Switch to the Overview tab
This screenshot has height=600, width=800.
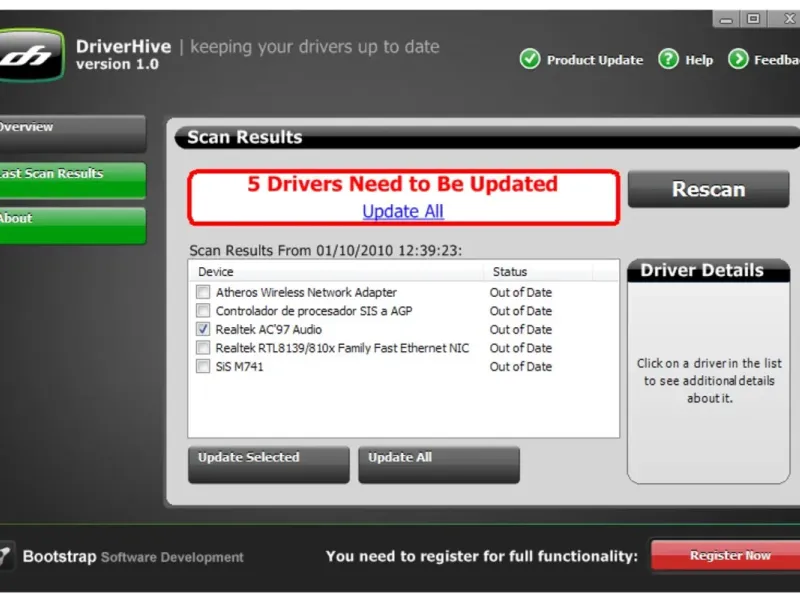pyautogui.click(x=72, y=134)
